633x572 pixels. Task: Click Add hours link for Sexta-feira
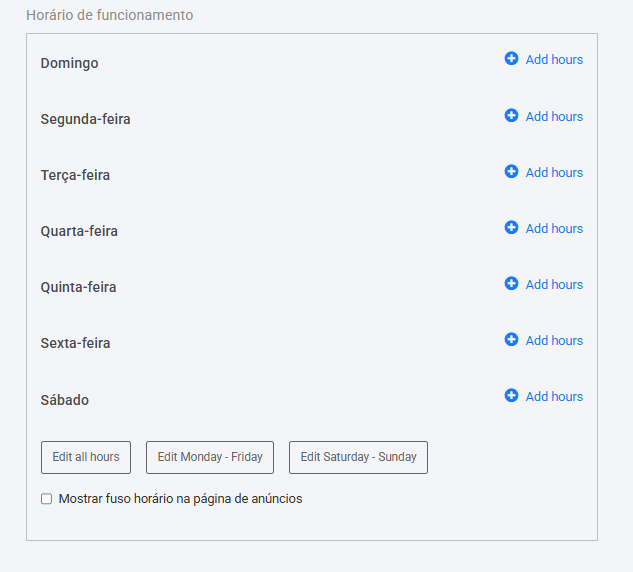pyautogui.click(x=554, y=341)
